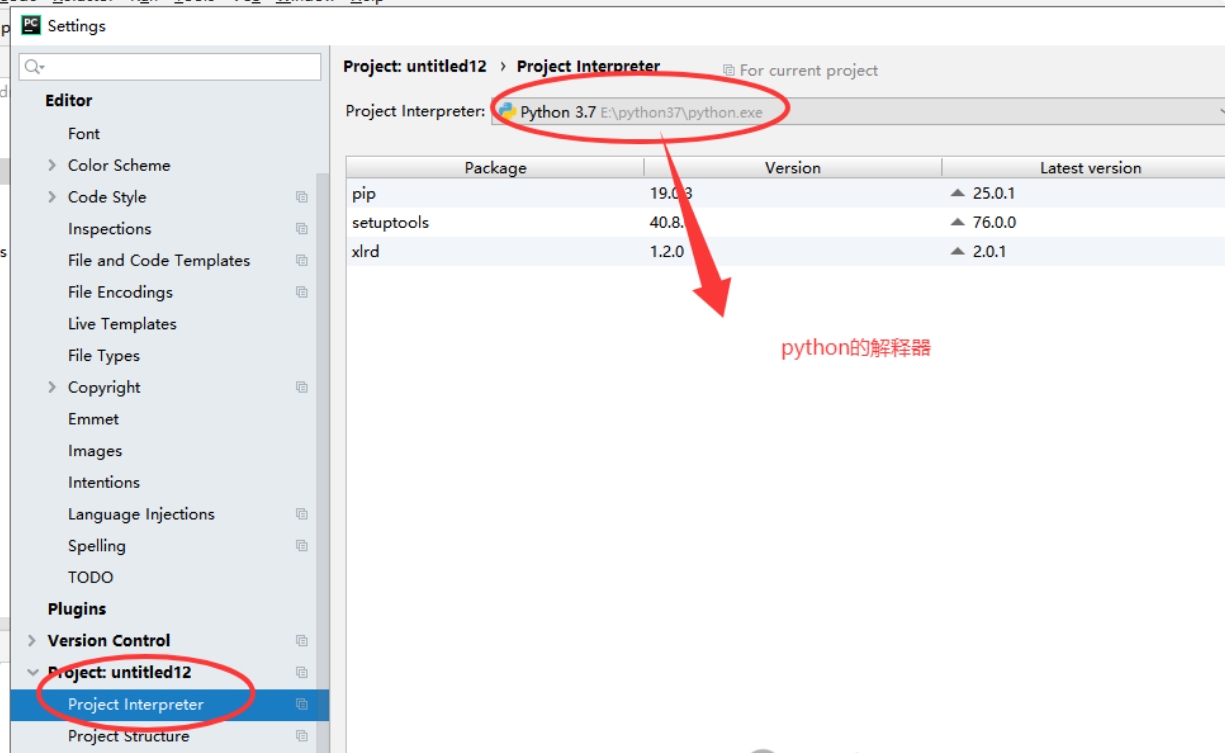Select the pip package row
Image resolution: width=1225 pixels, height=753 pixels.
[786, 193]
